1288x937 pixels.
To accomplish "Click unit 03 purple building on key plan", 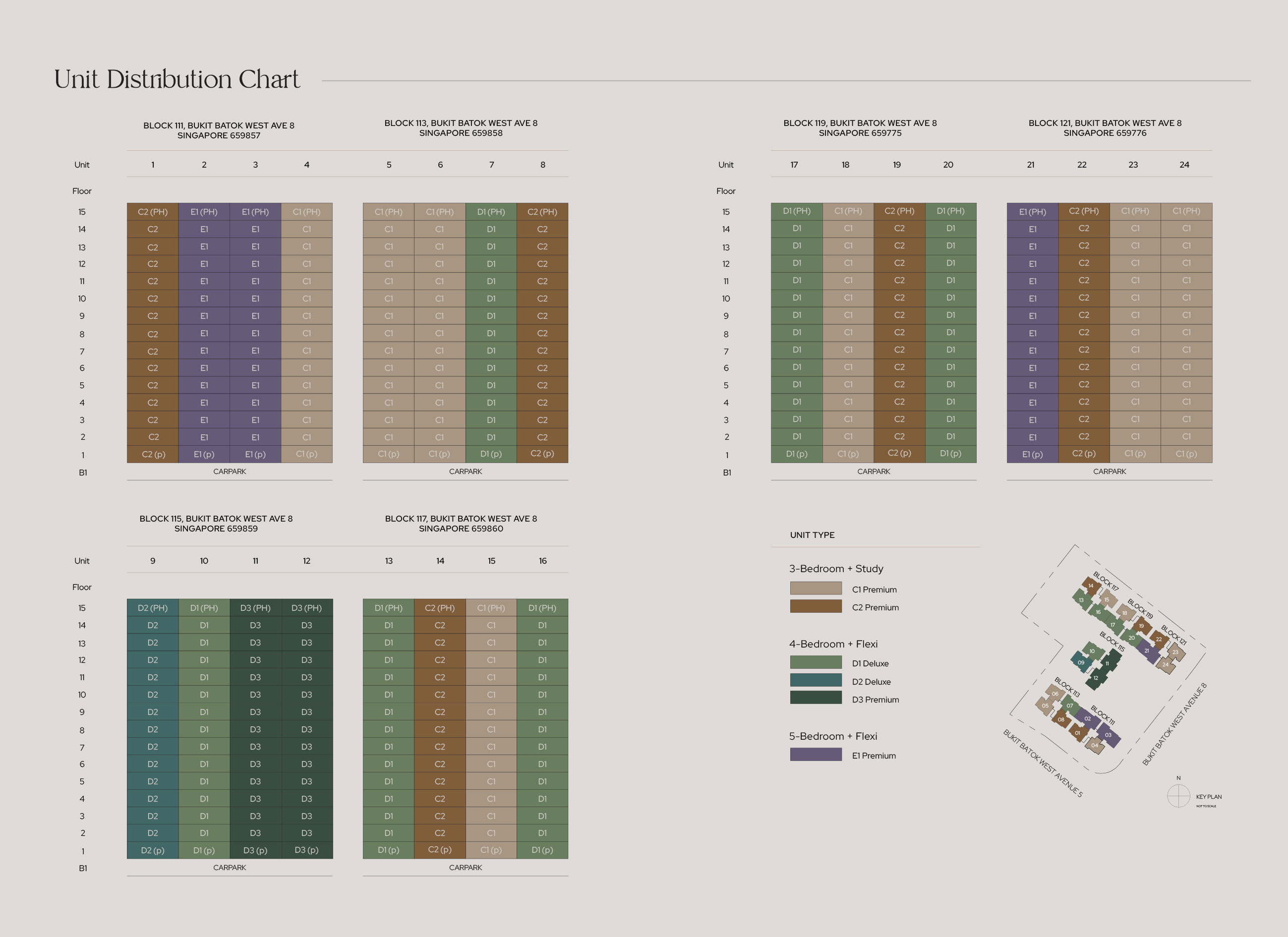I will point(1108,735).
